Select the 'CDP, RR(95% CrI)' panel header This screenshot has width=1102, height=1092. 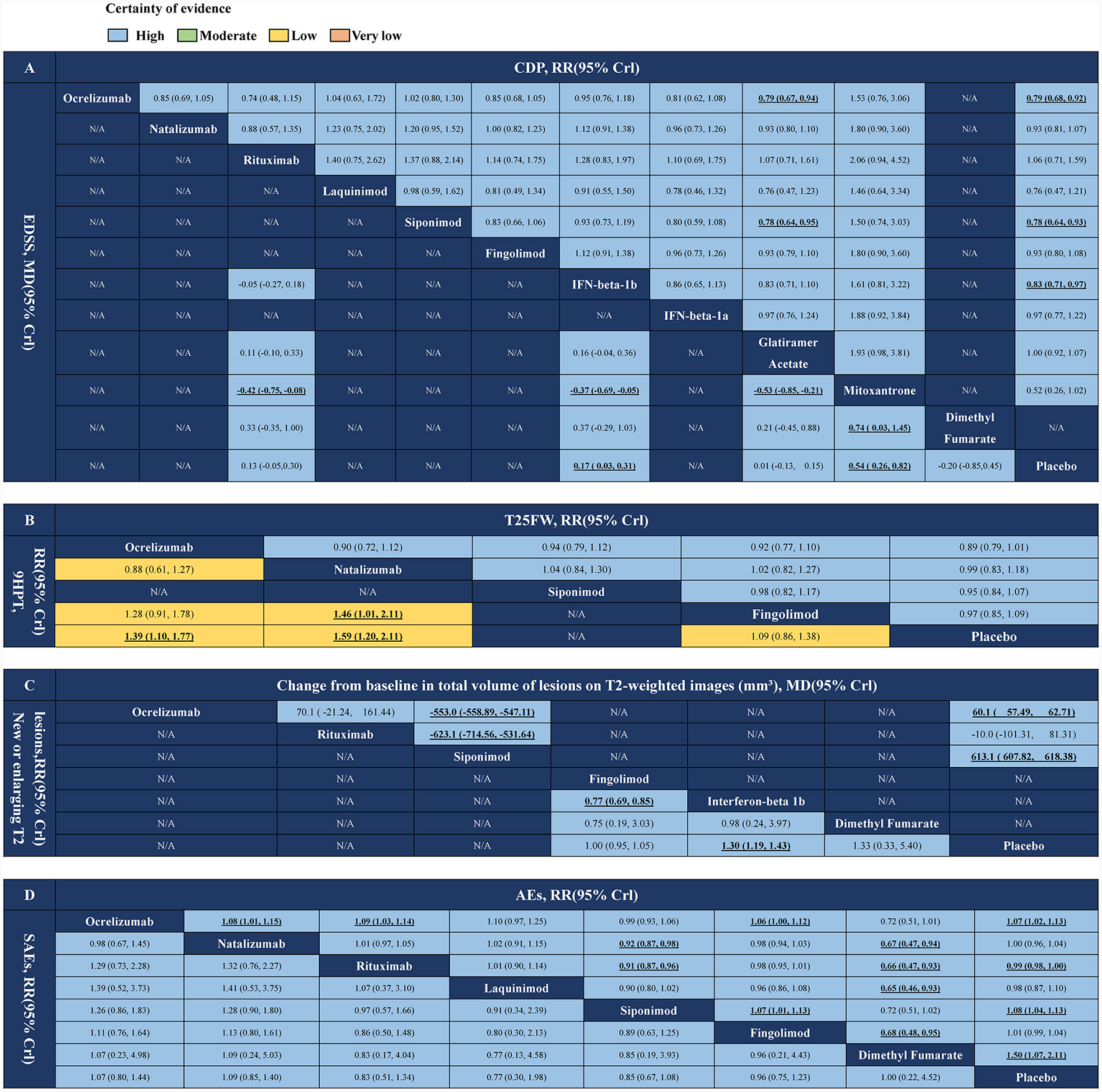(576, 68)
